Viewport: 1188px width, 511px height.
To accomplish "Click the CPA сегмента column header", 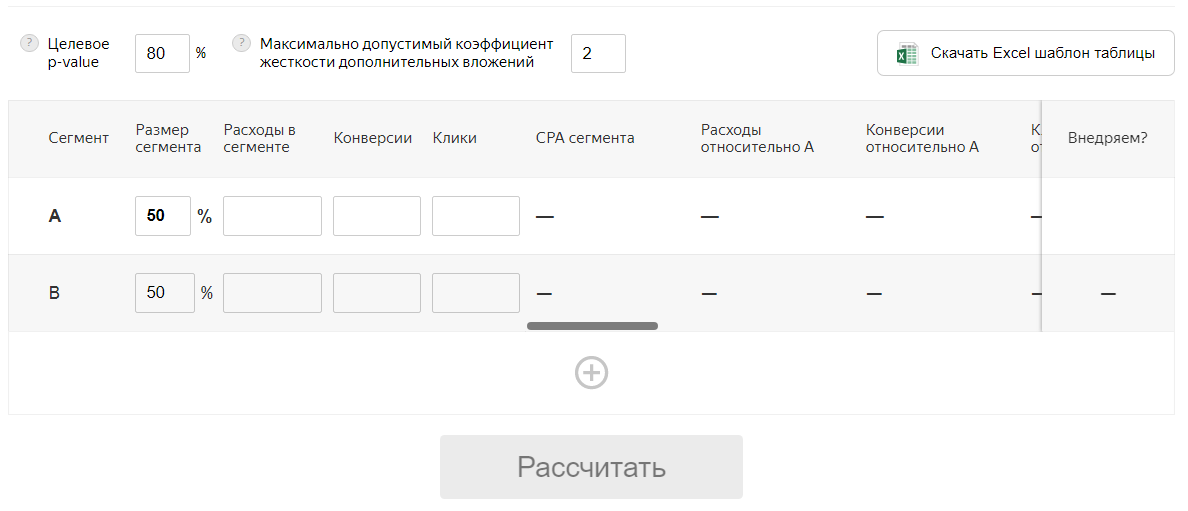I will coord(585,138).
